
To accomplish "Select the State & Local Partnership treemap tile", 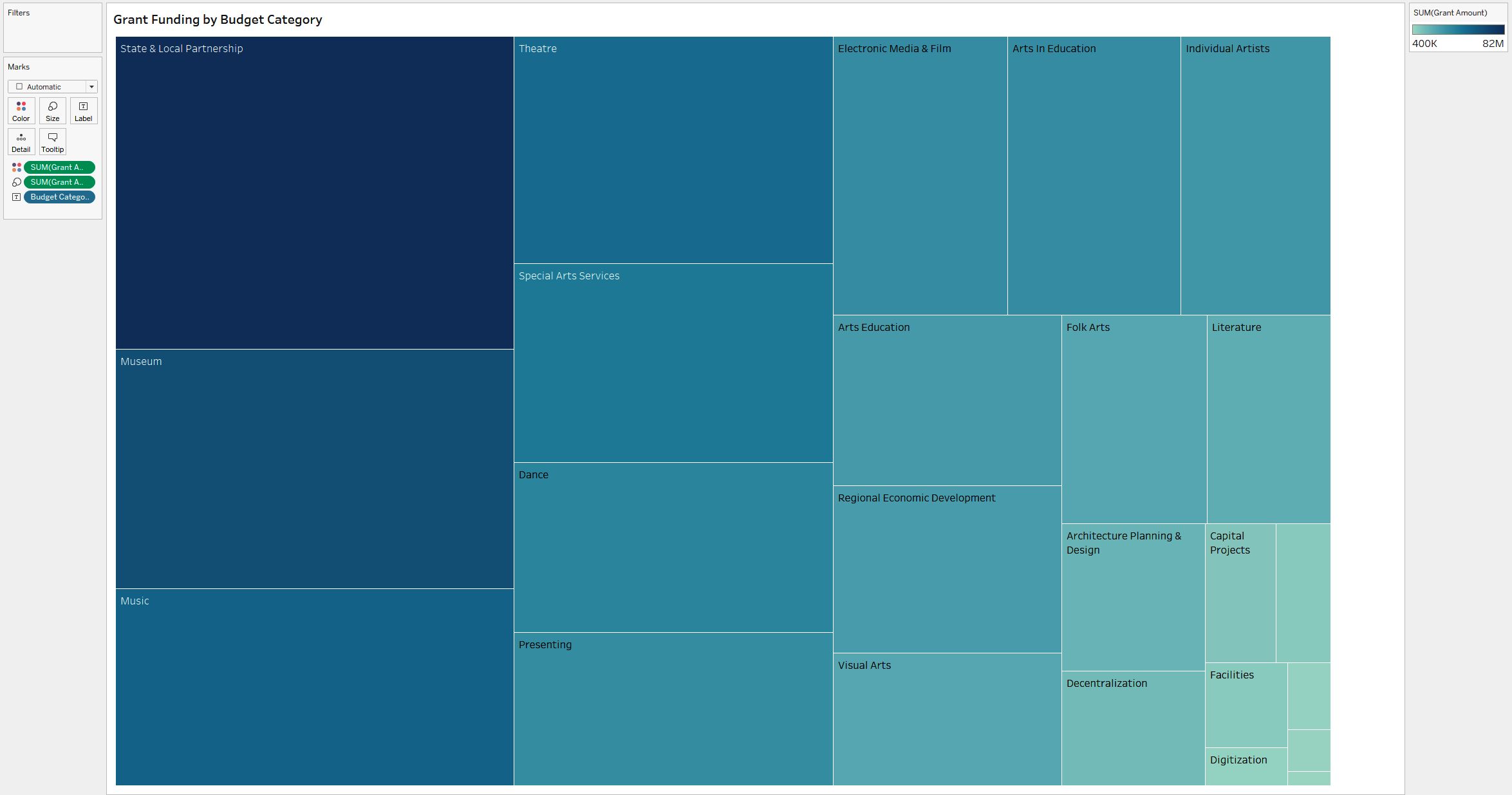I will click(314, 192).
